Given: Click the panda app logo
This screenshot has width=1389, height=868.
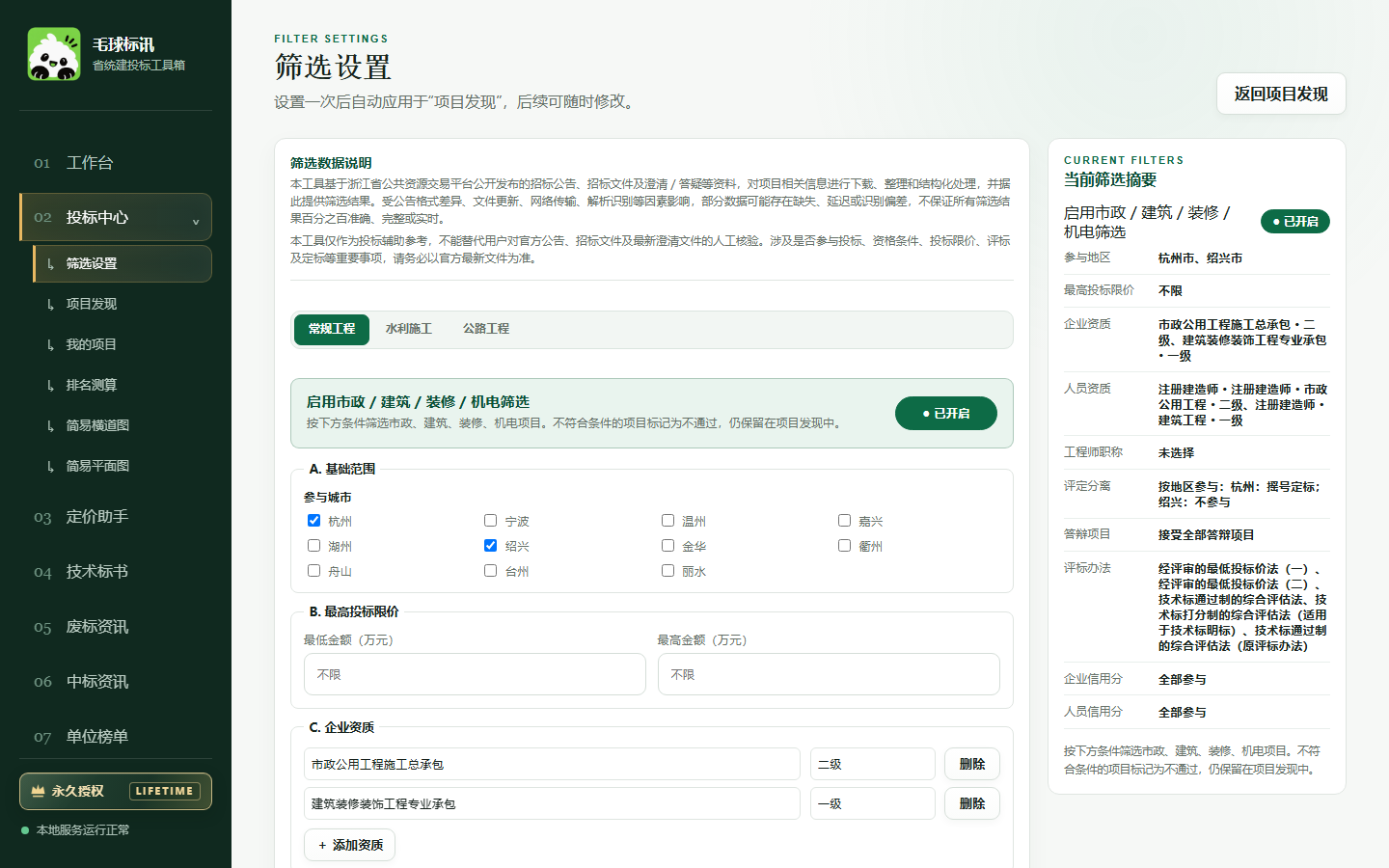Looking at the screenshot, I should (54, 54).
